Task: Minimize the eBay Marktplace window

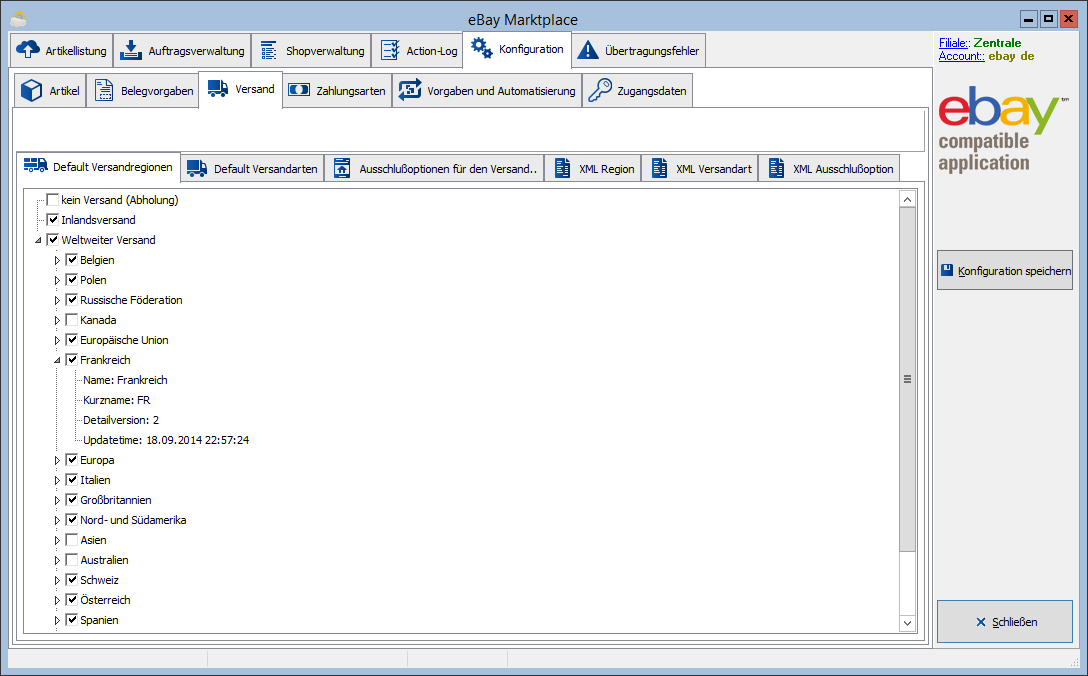Action: click(x=1028, y=19)
